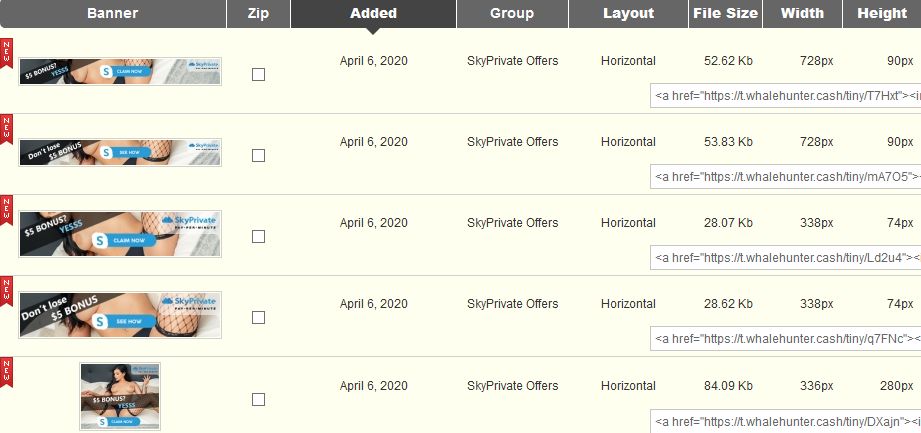Sort by Layout column header
The image size is (921, 433).
coord(628,14)
